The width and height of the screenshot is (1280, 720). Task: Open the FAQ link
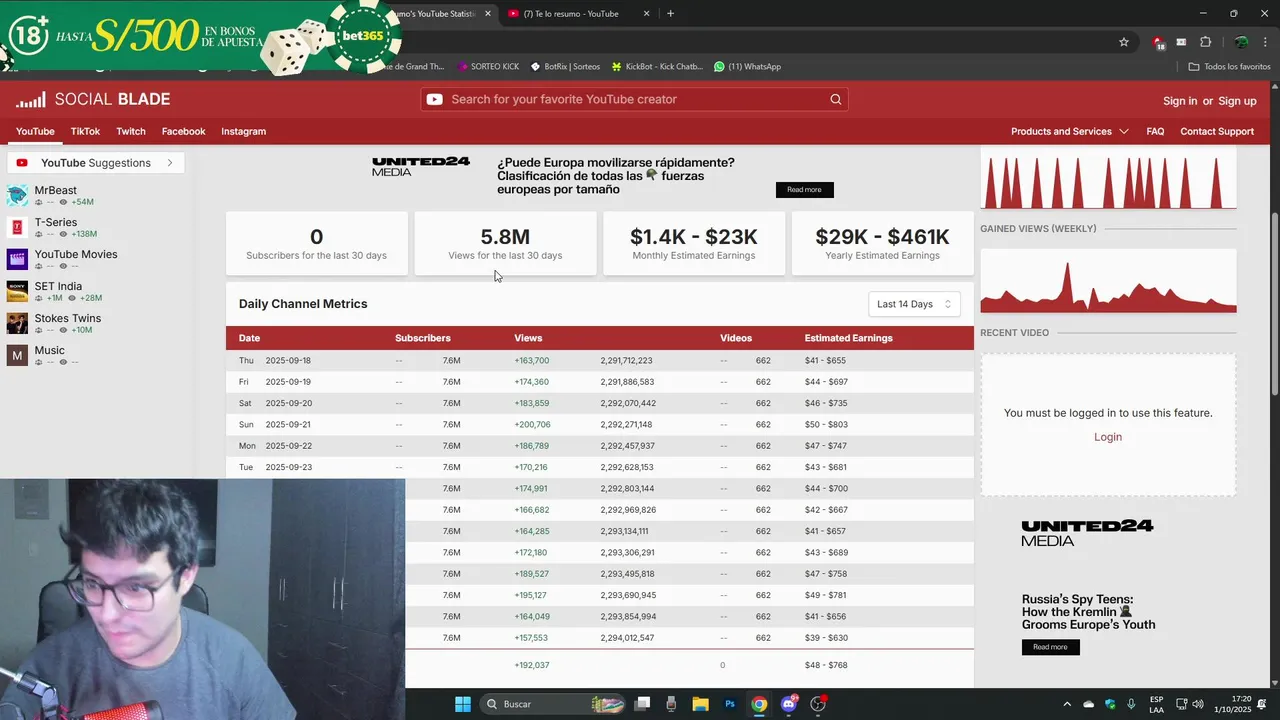(x=1155, y=131)
